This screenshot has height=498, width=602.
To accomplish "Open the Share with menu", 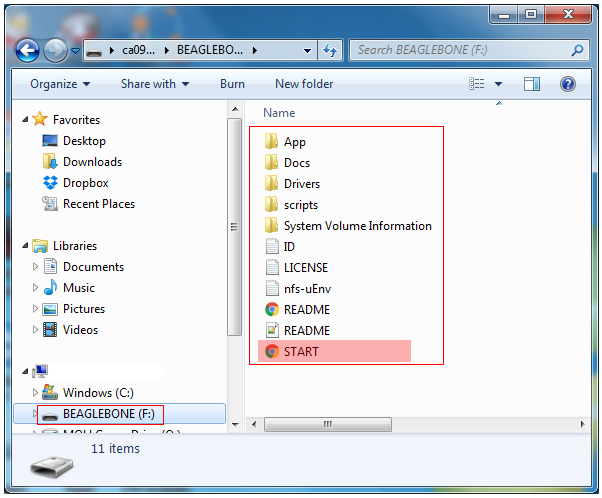I will click(155, 84).
